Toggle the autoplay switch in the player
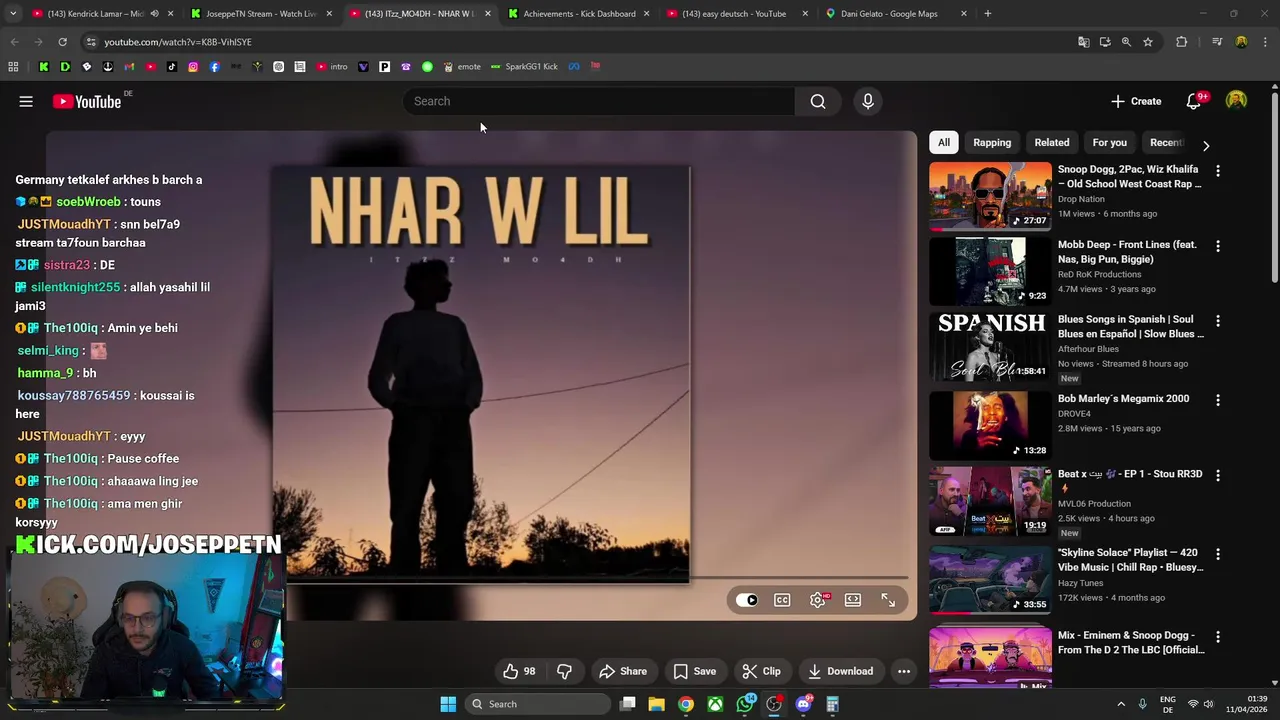This screenshot has height=720, width=1280. pyautogui.click(x=747, y=600)
